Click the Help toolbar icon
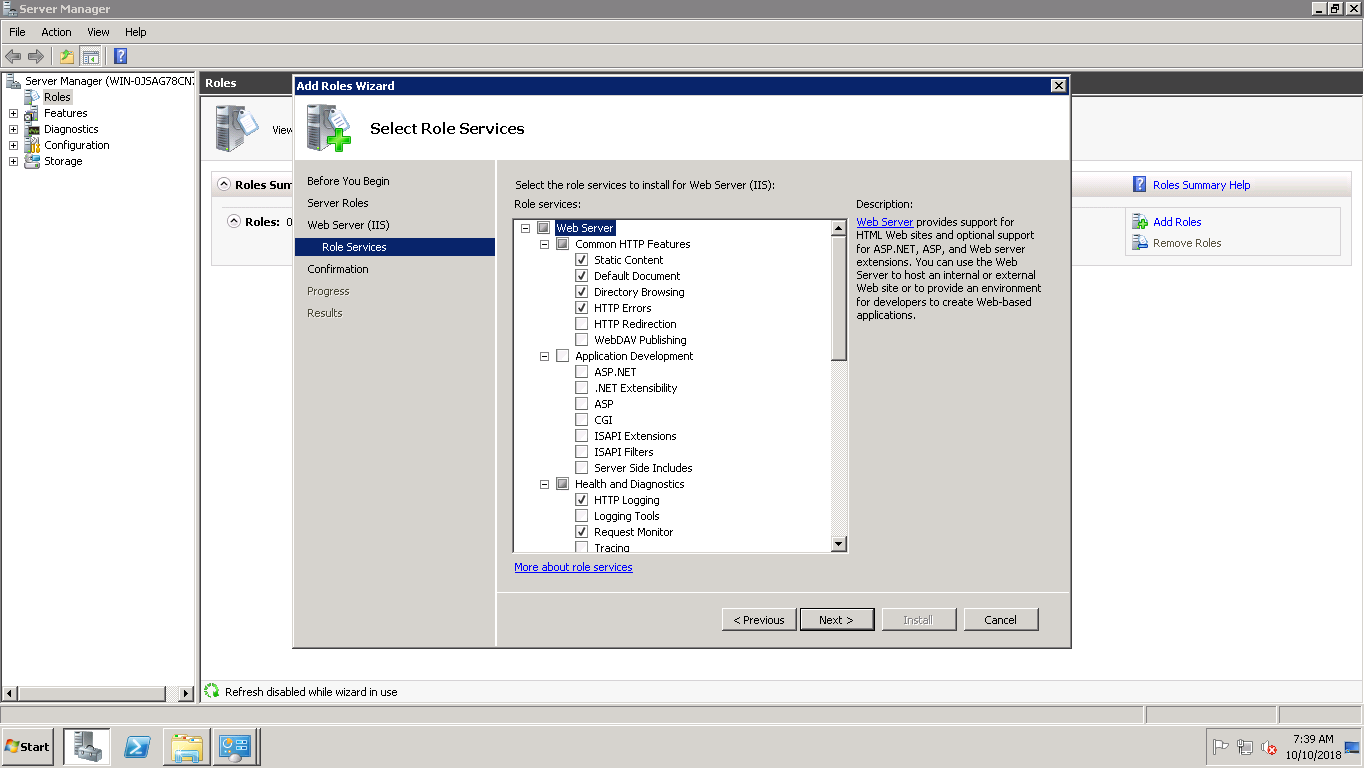This screenshot has width=1364, height=768. click(x=121, y=56)
